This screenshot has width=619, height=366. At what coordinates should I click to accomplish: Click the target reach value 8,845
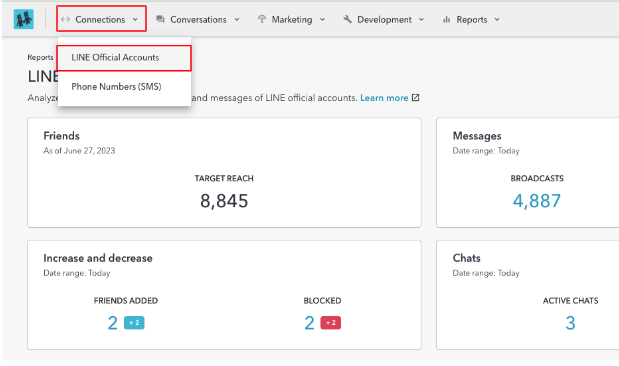point(224,201)
